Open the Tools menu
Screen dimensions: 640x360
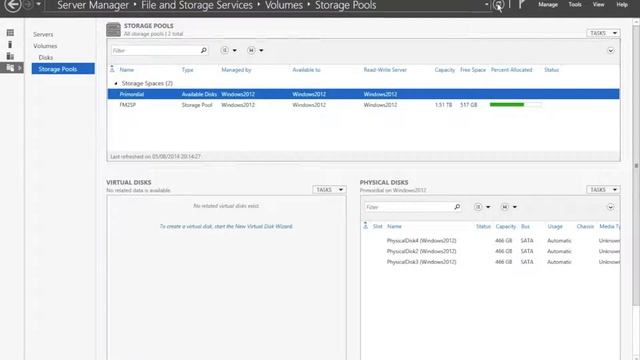[x=575, y=4]
